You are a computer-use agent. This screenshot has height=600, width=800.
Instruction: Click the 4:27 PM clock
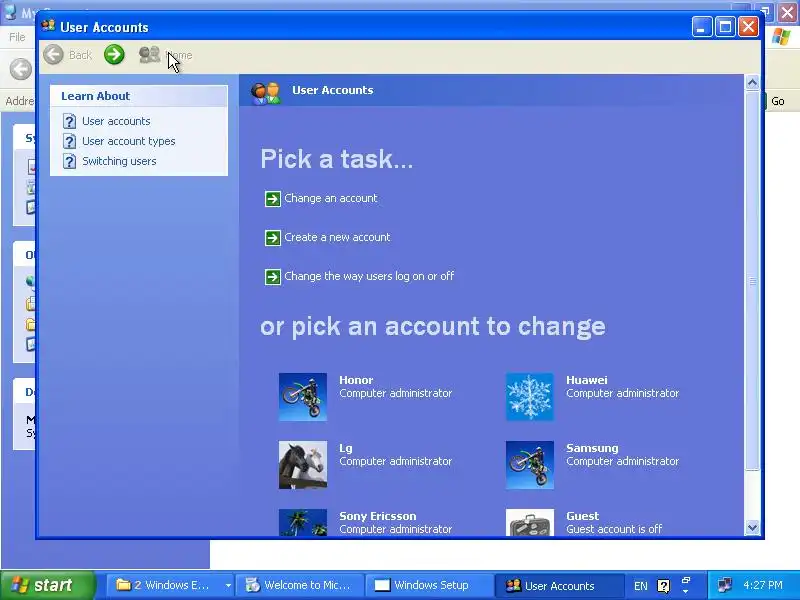pyautogui.click(x=763, y=585)
